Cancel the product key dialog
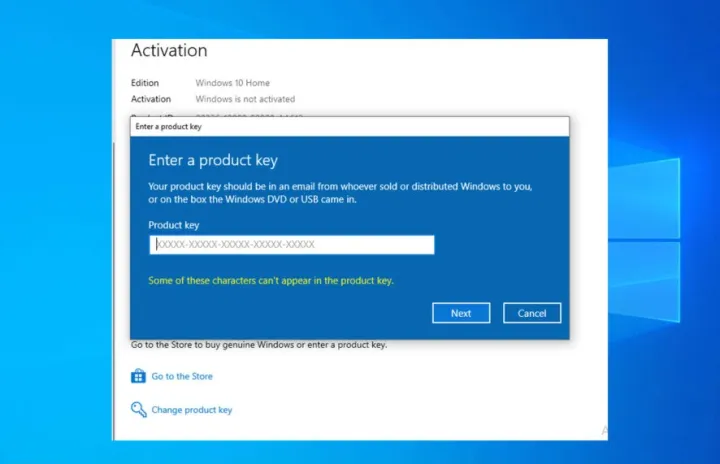 click(532, 313)
